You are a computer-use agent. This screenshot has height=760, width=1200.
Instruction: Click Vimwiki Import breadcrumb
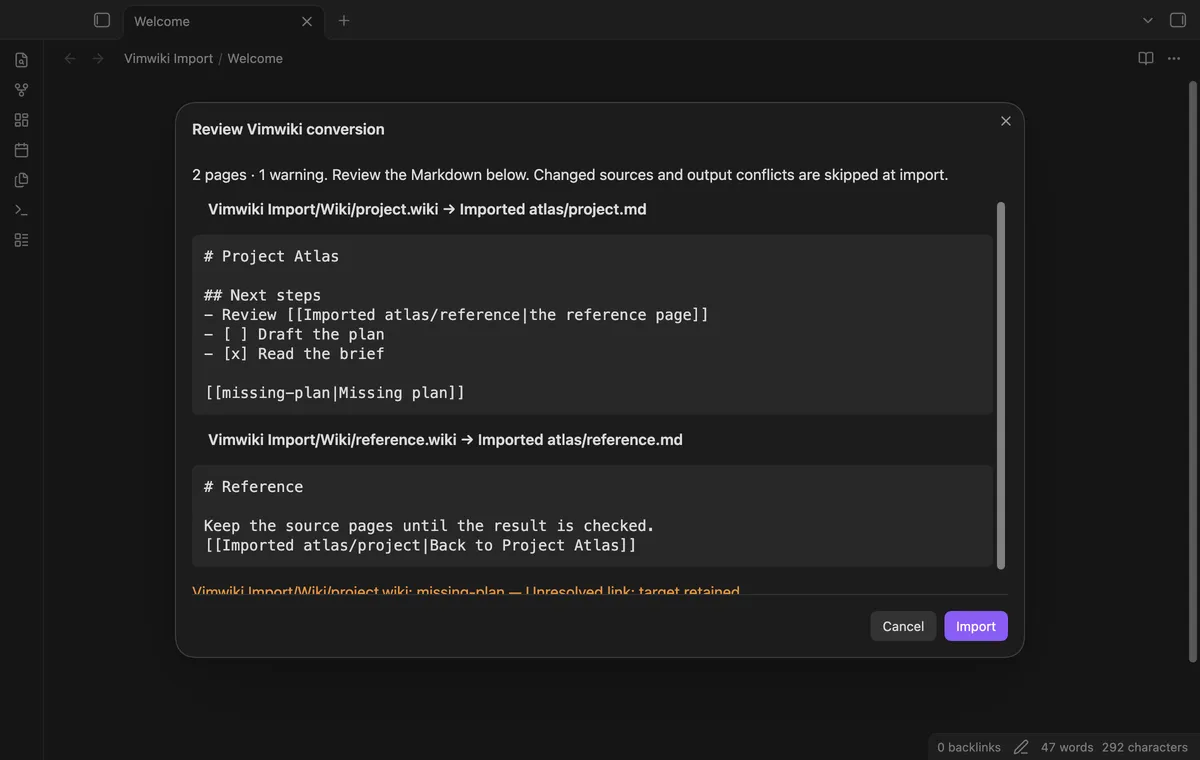tap(168, 59)
